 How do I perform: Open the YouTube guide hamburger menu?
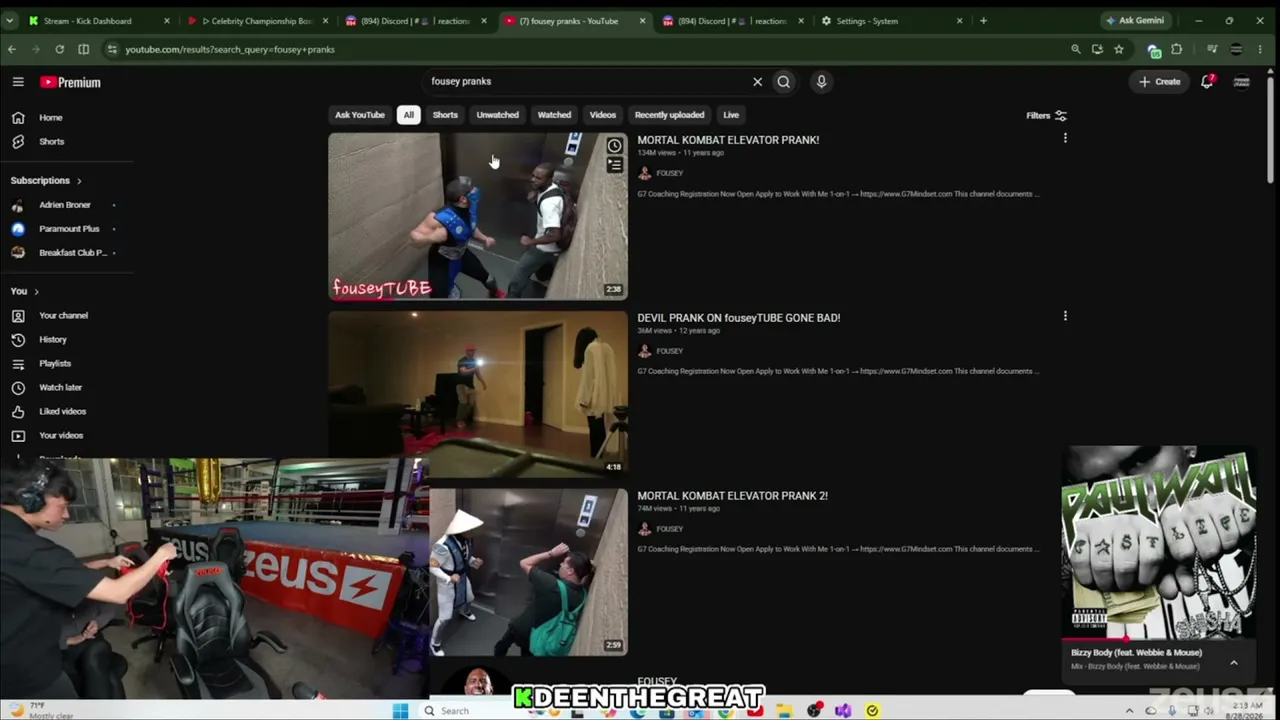[18, 82]
